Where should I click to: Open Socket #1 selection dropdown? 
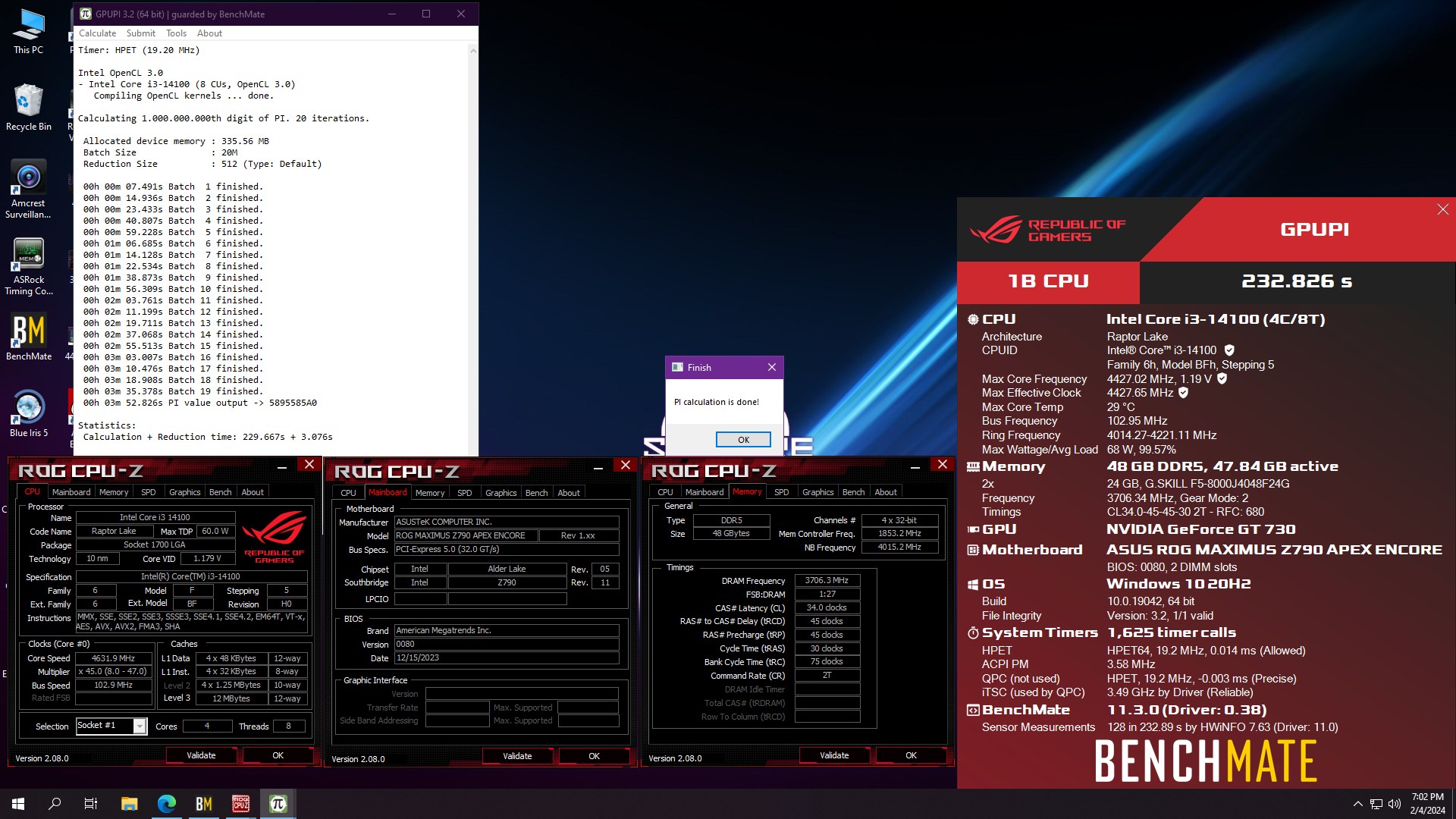click(x=111, y=726)
